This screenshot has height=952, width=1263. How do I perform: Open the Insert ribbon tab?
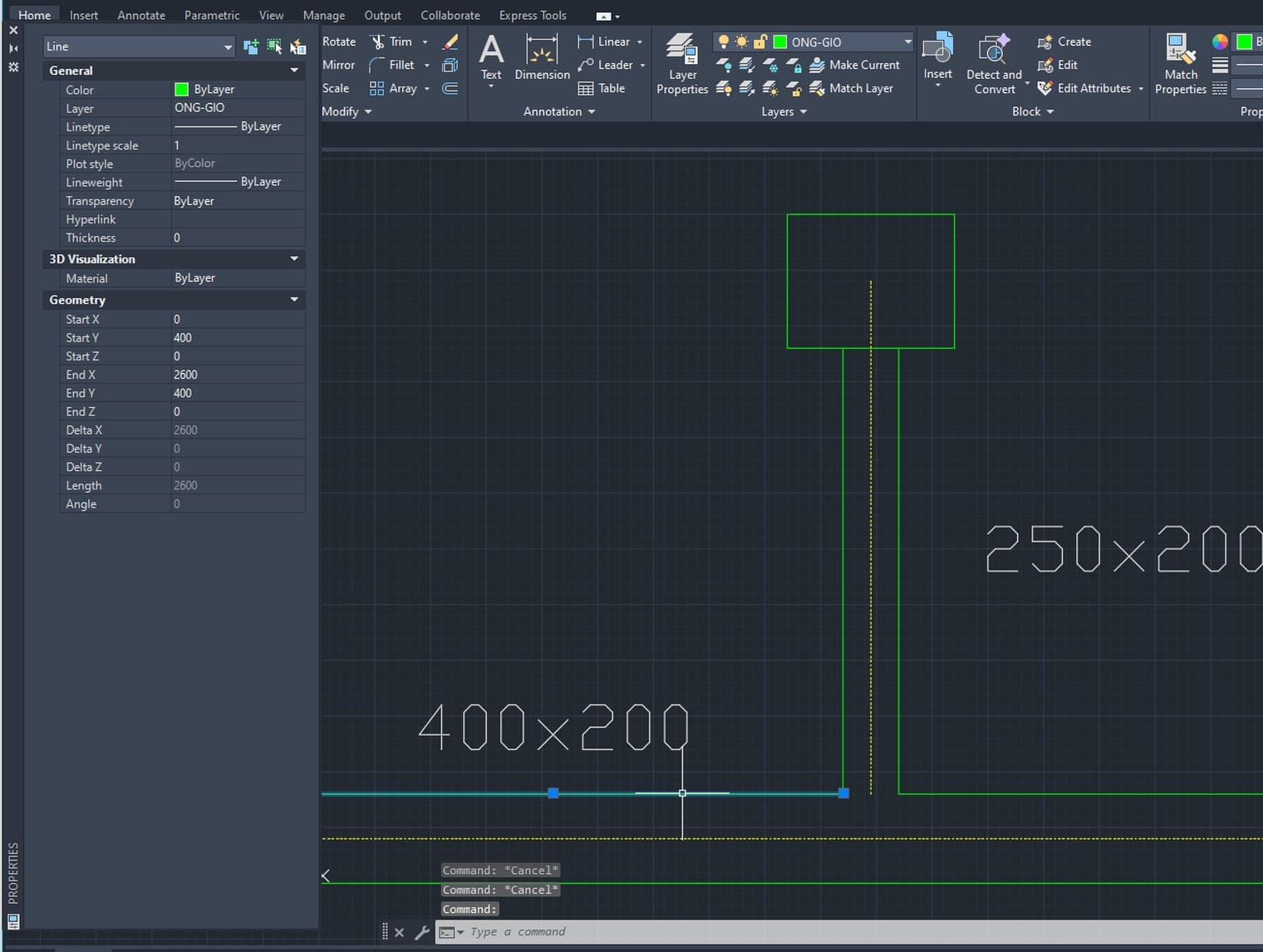pyautogui.click(x=84, y=15)
